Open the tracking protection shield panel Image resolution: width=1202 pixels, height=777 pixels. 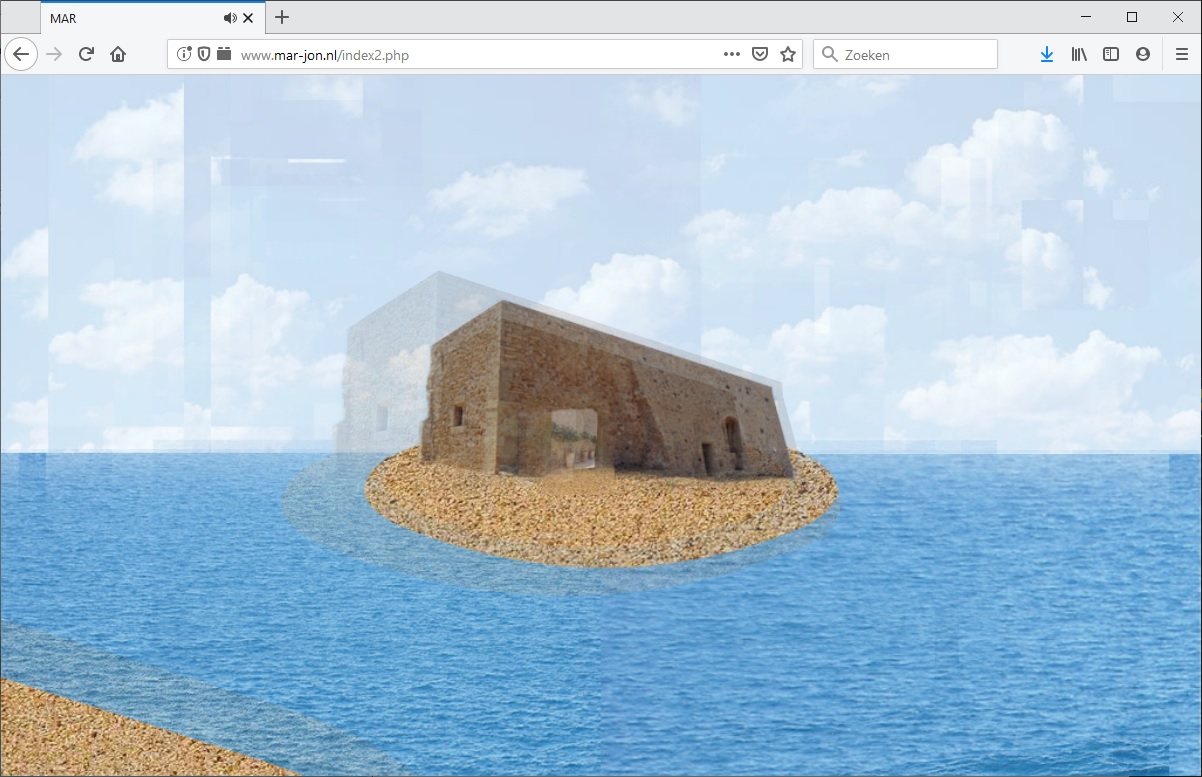point(204,54)
